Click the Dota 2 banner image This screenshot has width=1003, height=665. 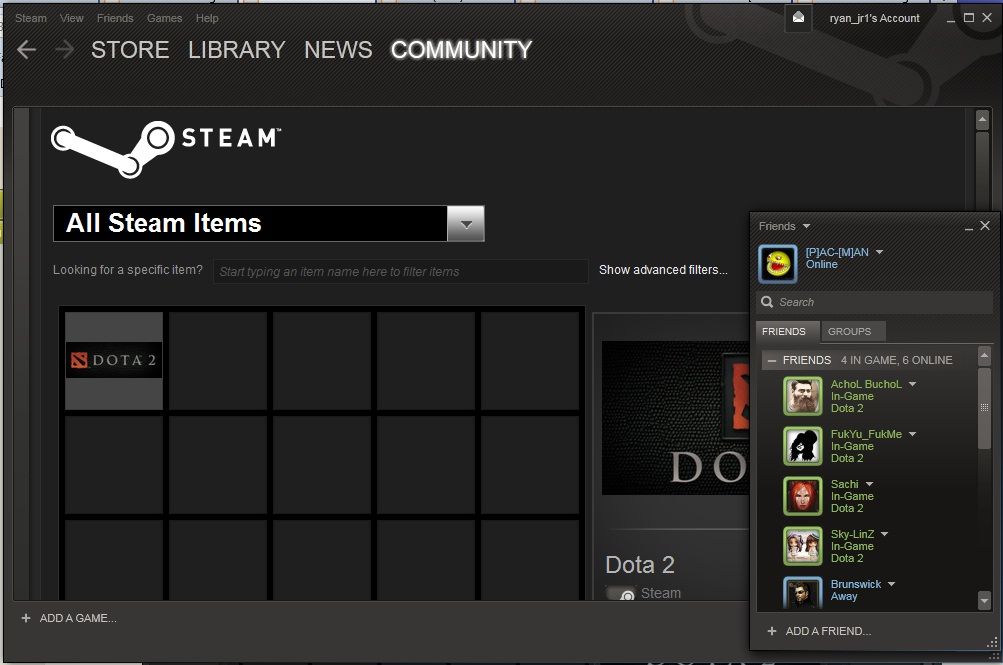pyautogui.click(x=675, y=418)
